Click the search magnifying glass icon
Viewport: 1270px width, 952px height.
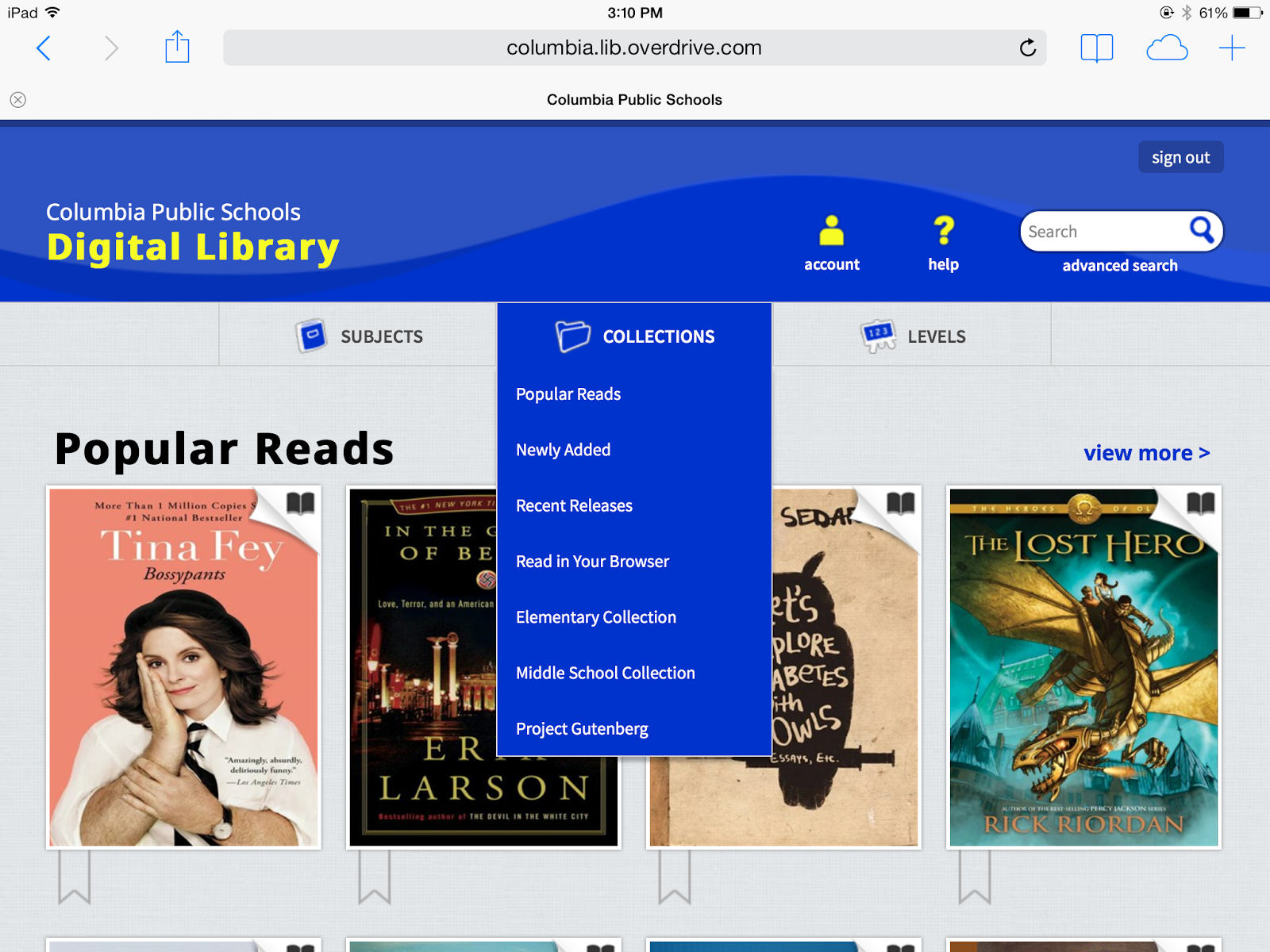tap(1202, 230)
